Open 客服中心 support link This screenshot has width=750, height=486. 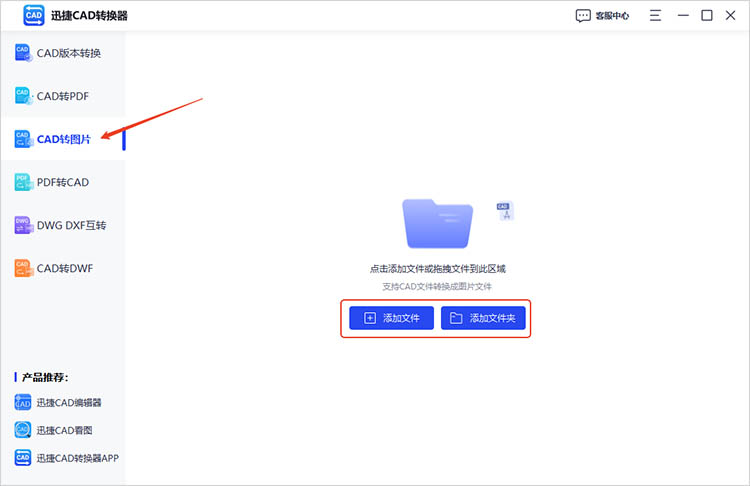(x=603, y=16)
